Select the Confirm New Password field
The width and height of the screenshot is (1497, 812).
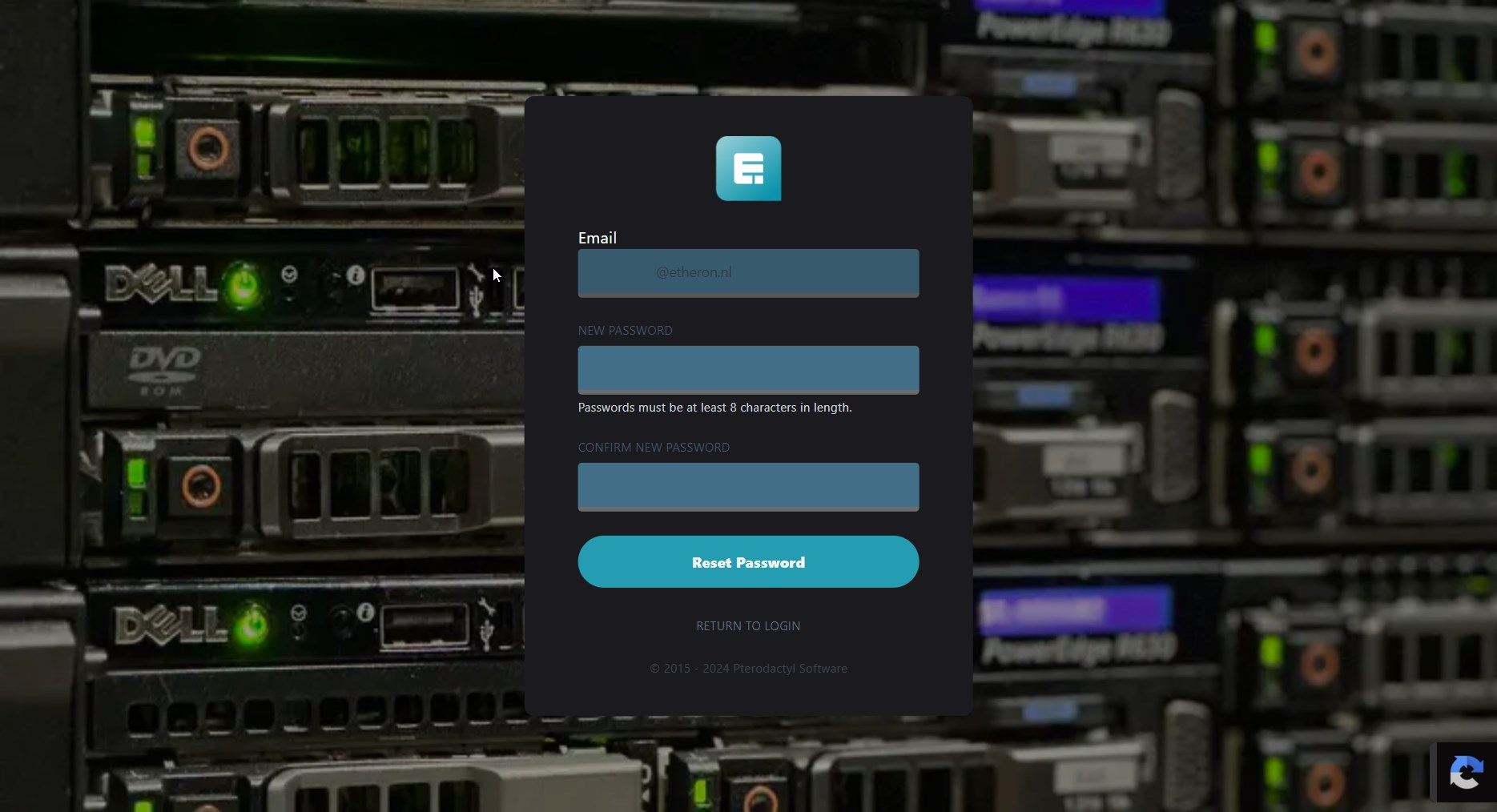click(x=747, y=486)
